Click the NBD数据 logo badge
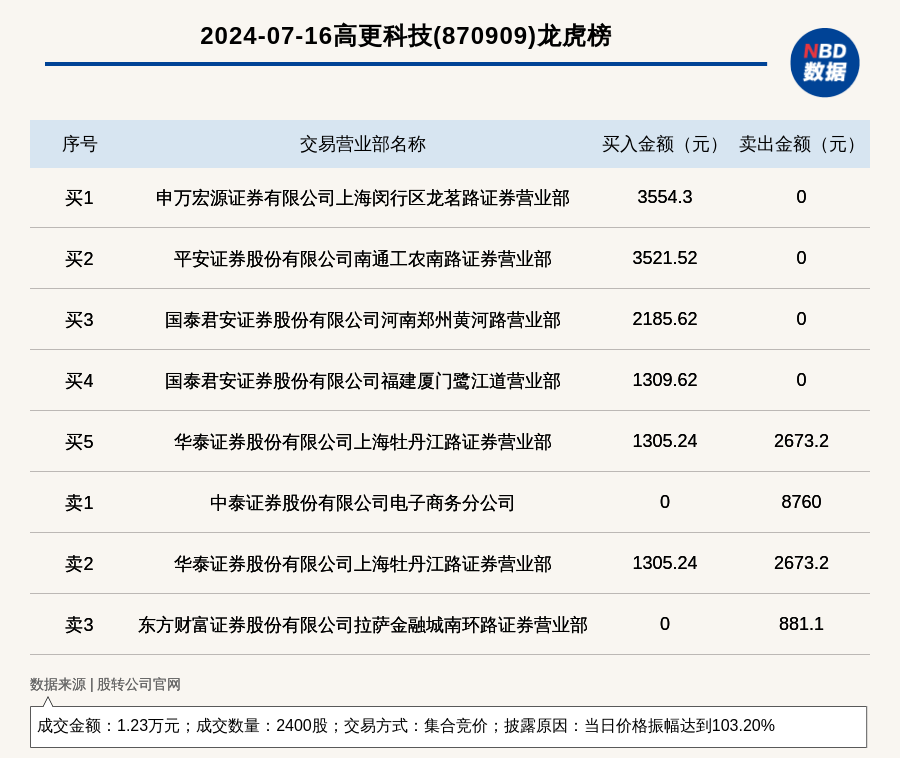 coord(824,63)
